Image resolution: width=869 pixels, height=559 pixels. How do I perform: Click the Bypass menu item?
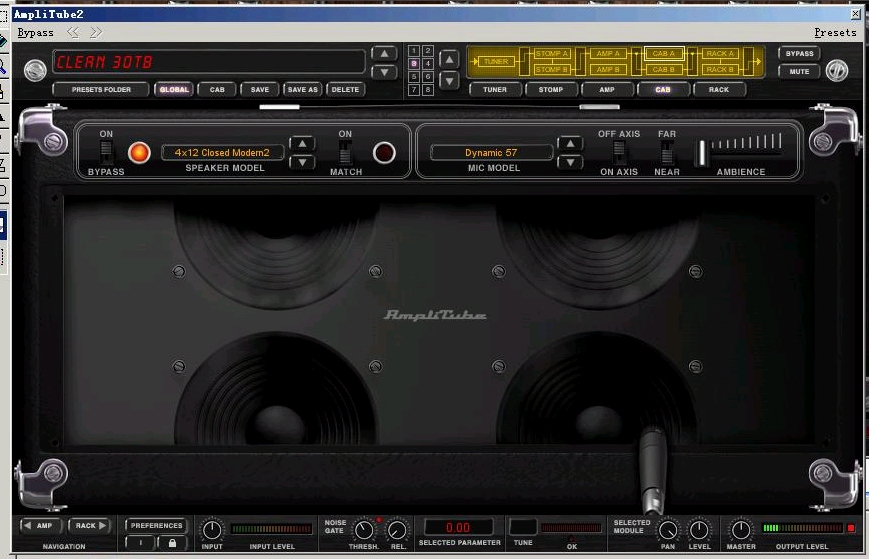point(35,33)
